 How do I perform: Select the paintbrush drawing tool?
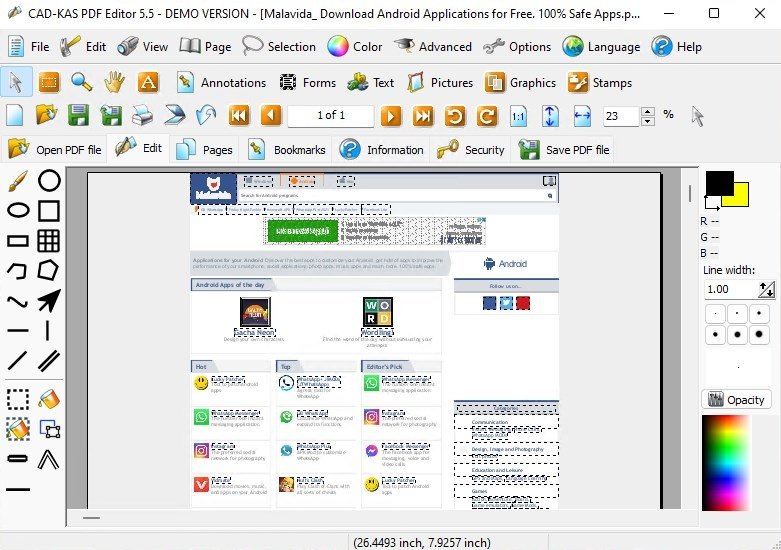18,181
